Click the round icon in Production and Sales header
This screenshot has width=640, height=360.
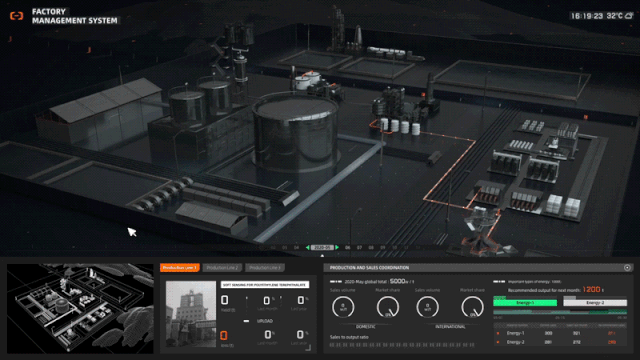point(627,268)
